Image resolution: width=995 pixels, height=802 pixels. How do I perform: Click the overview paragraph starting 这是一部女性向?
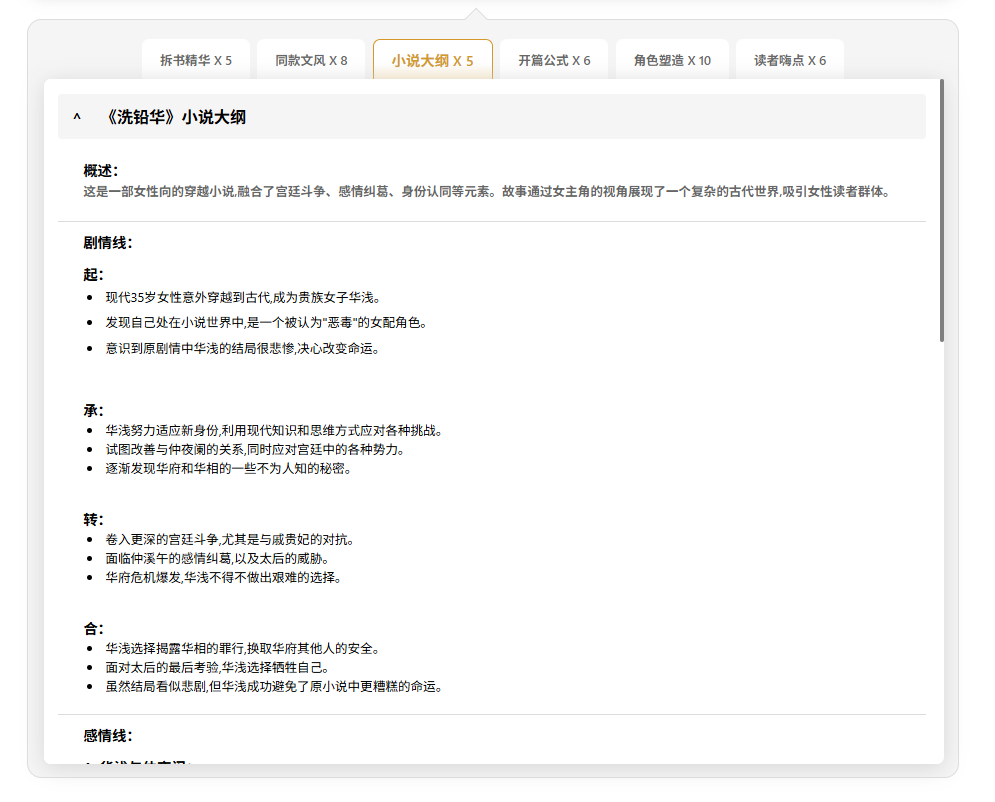[486, 191]
